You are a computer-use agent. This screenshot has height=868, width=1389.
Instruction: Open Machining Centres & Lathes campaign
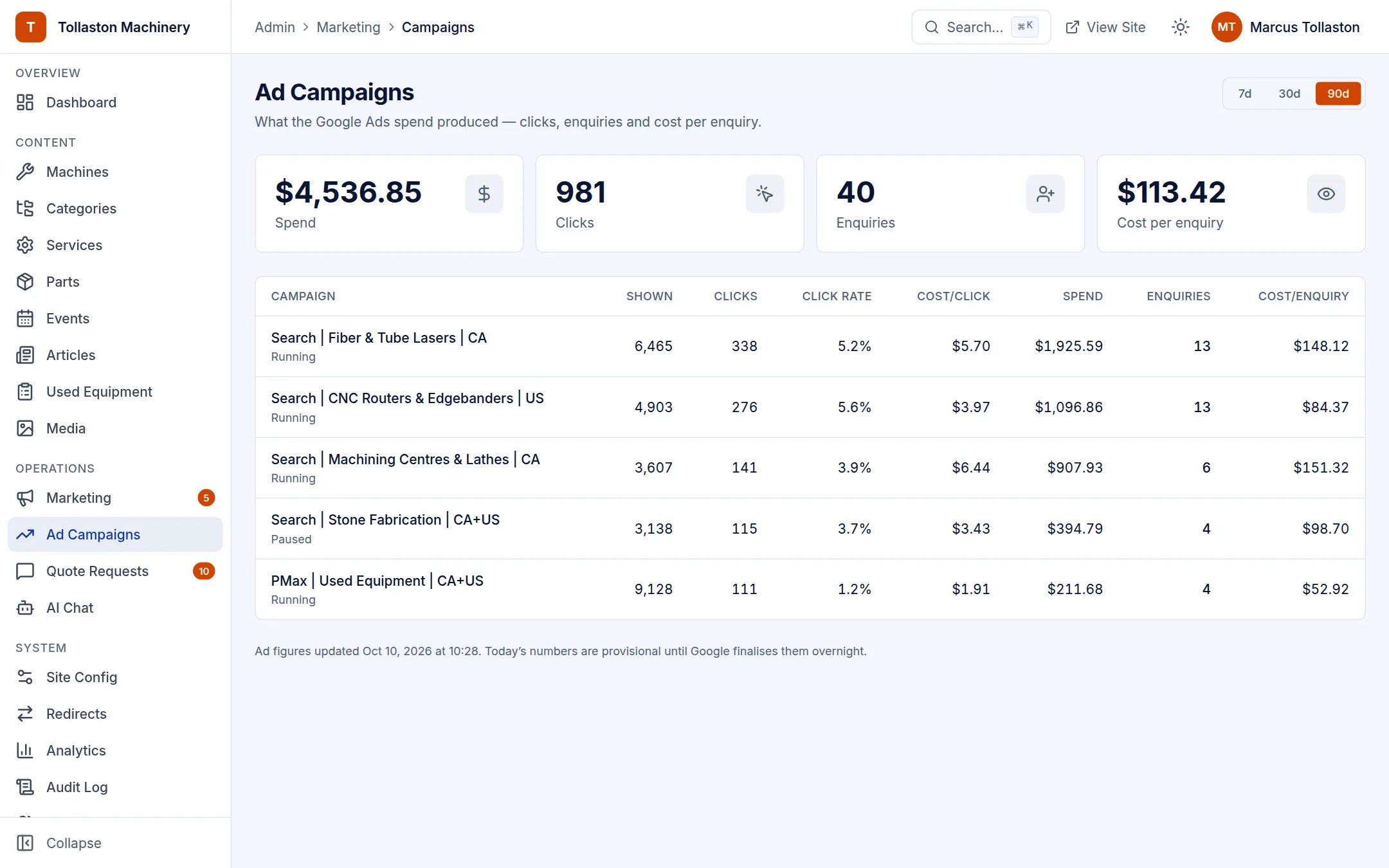click(810, 467)
